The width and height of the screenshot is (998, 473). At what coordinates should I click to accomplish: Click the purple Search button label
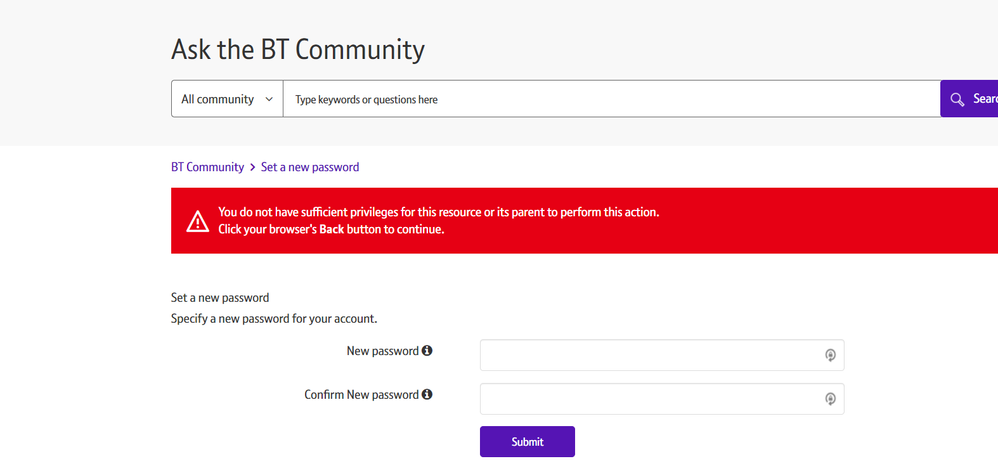[x=984, y=99]
